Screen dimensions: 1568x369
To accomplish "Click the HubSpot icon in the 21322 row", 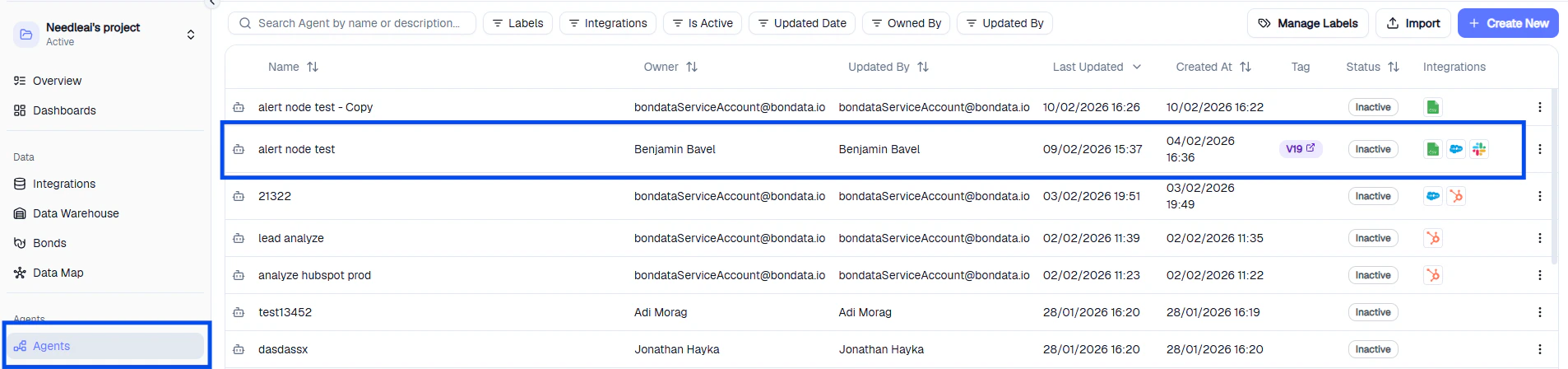I will [x=1456, y=196].
